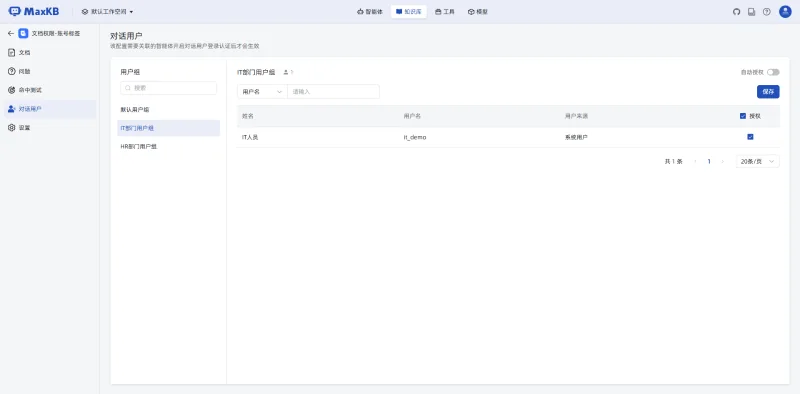
Task: Open the 20条/页 page size dropdown
Action: point(758,162)
